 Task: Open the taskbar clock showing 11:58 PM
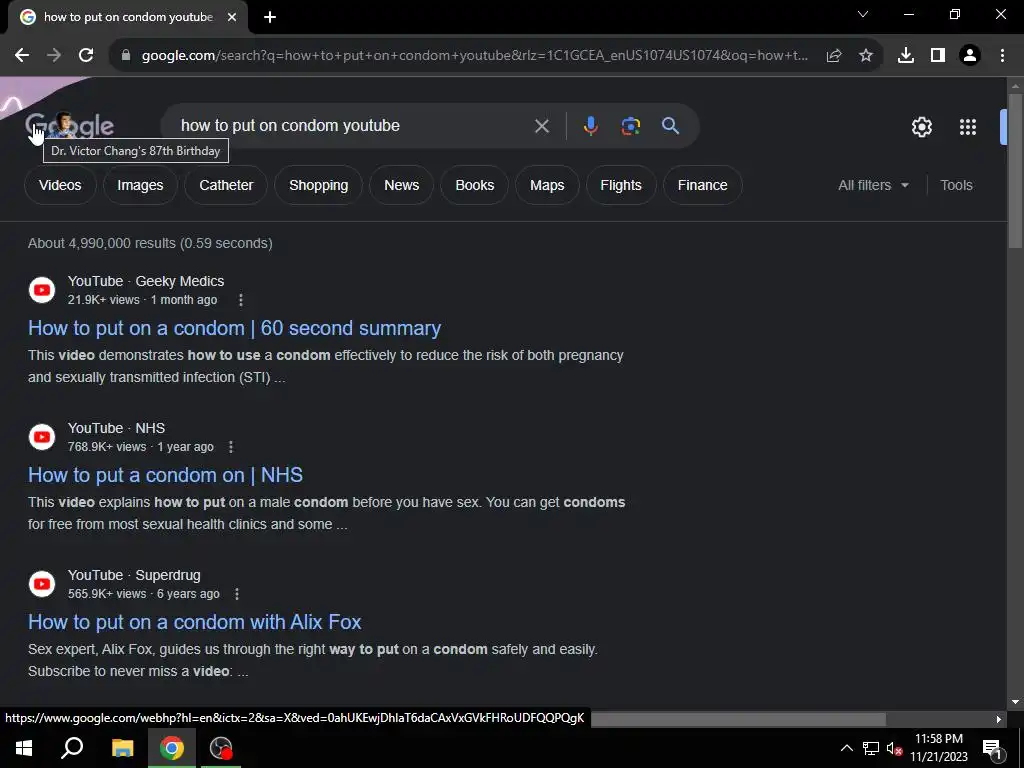coord(939,748)
